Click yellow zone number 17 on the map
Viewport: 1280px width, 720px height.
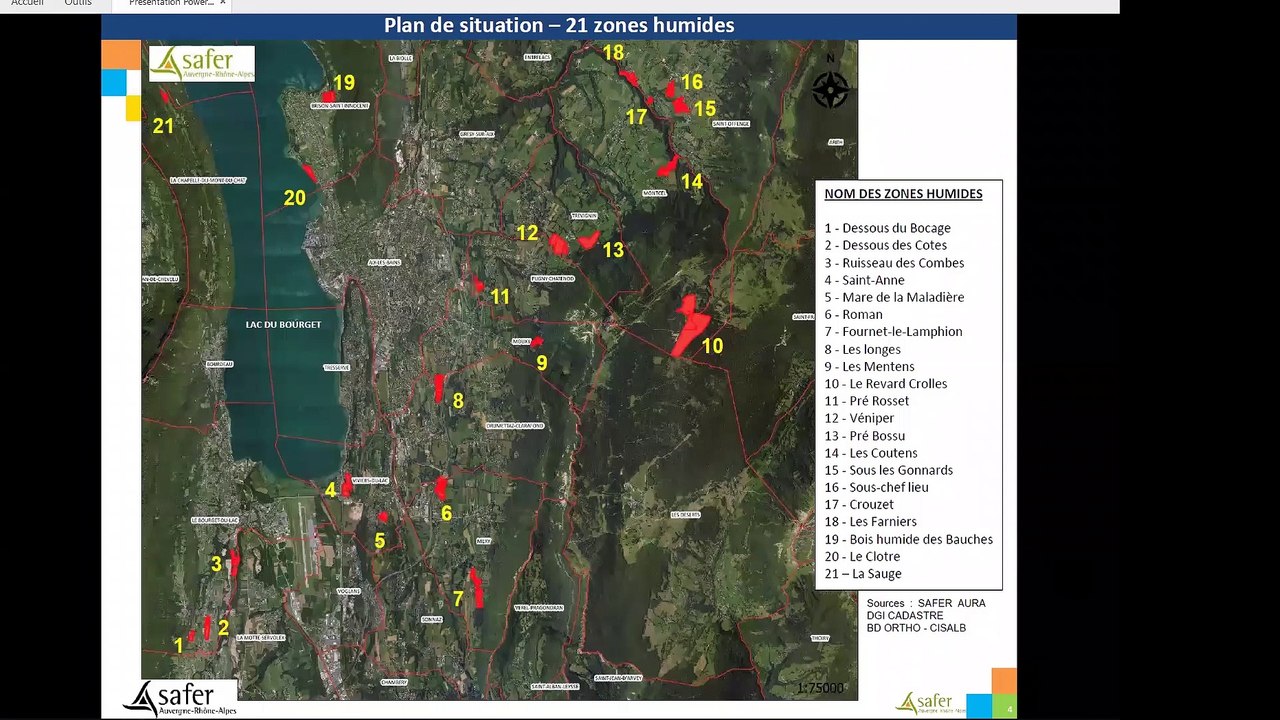[637, 117]
